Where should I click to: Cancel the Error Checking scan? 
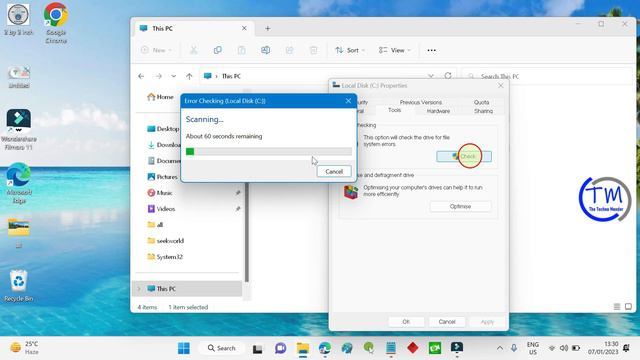pos(334,171)
